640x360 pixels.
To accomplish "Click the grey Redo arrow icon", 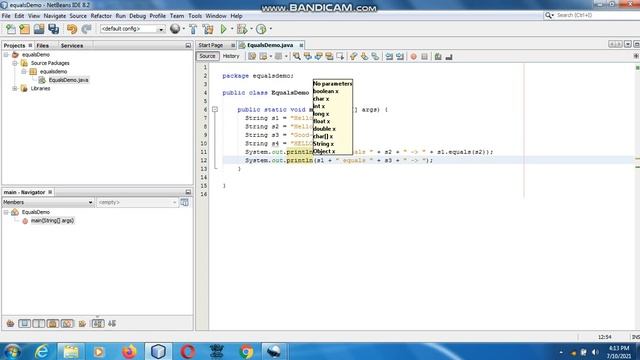I will [x=86, y=29].
